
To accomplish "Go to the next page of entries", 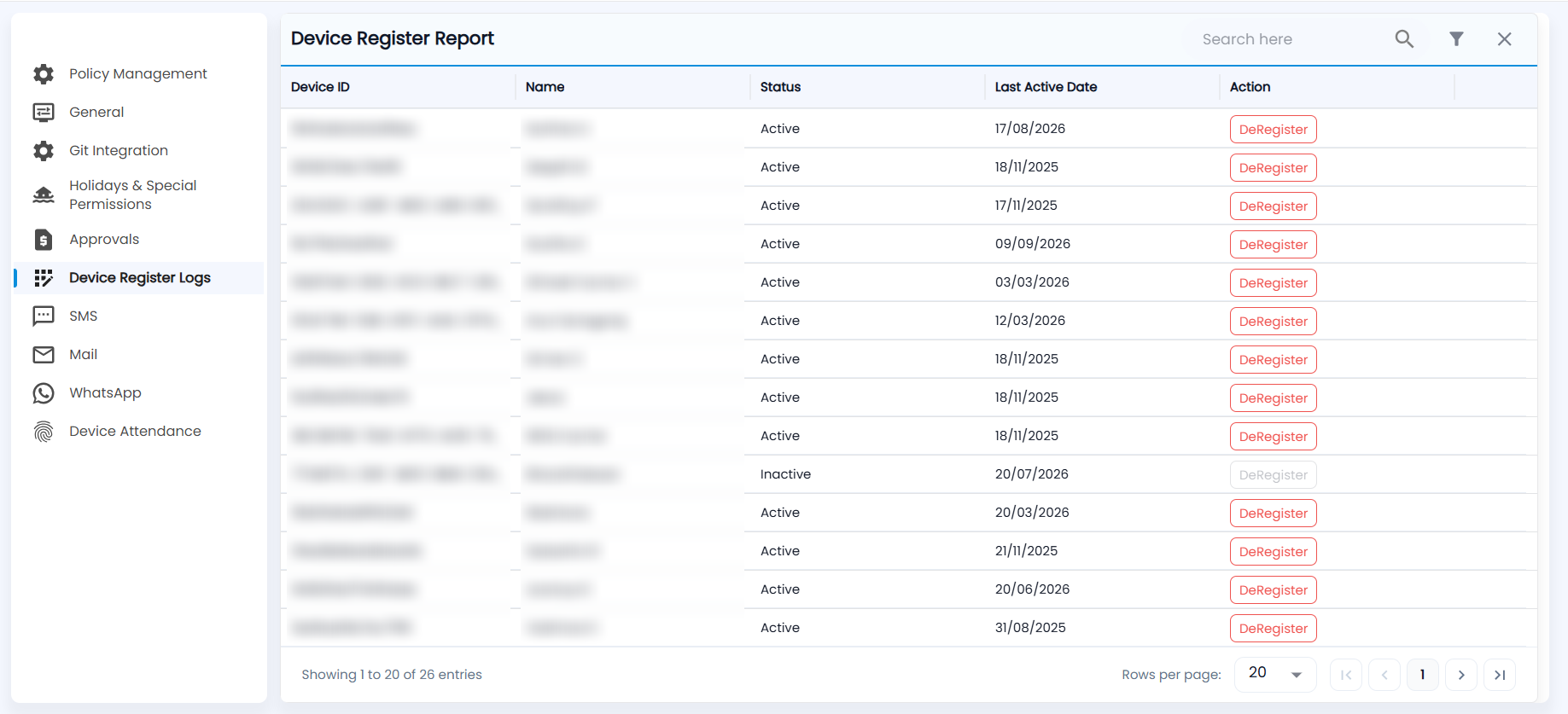I will tap(1461, 675).
